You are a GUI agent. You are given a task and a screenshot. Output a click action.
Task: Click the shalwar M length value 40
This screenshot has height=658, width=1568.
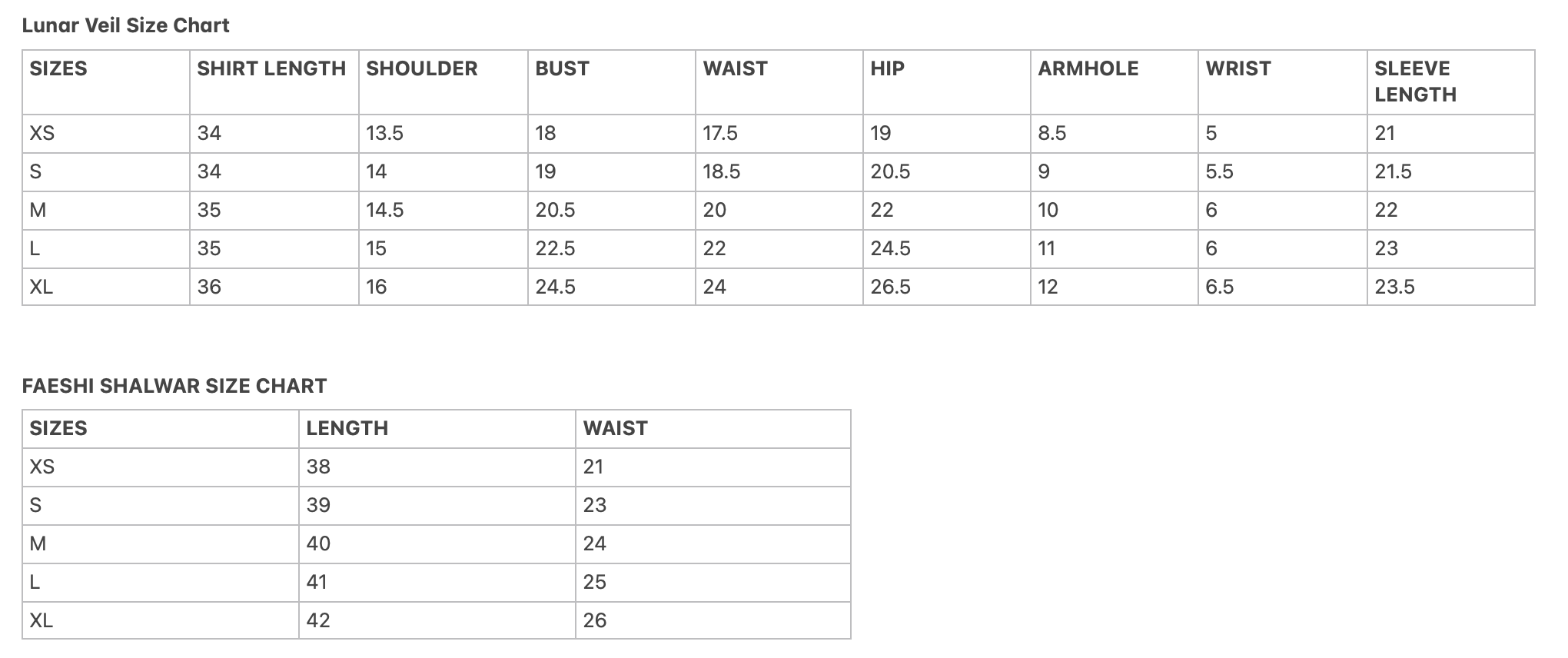pos(318,543)
